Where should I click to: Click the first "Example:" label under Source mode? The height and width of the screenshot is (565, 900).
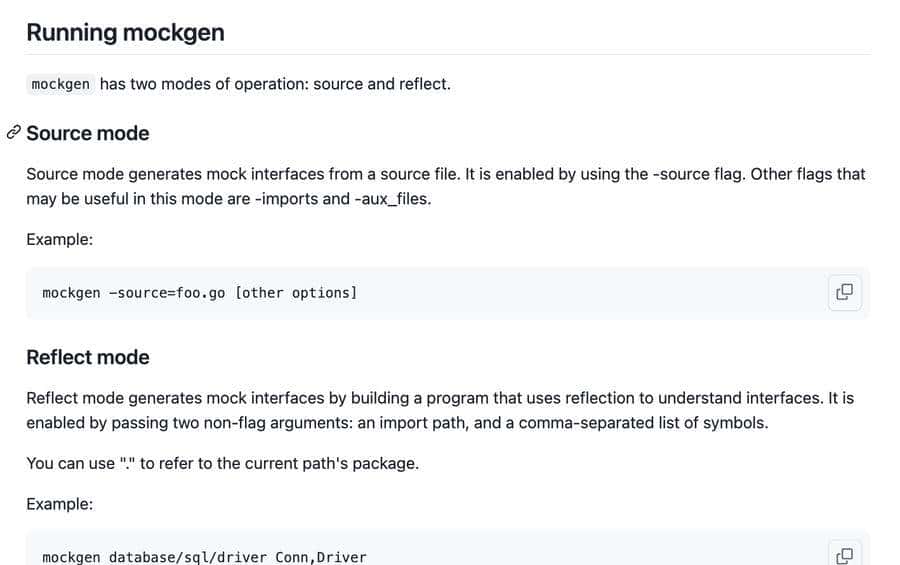pos(60,240)
